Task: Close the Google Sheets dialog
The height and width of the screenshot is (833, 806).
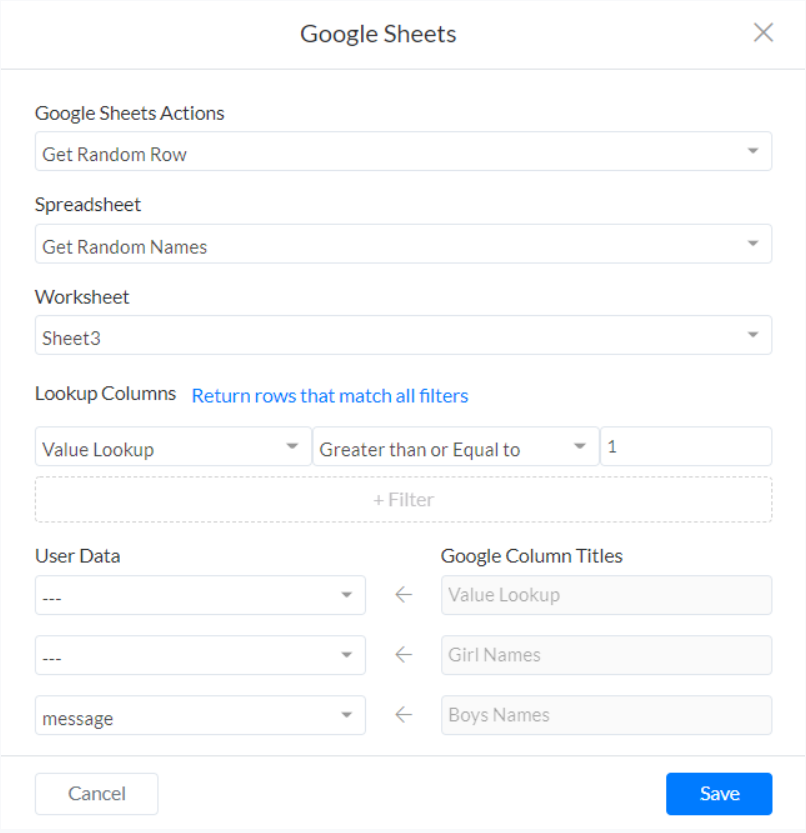Action: (763, 33)
